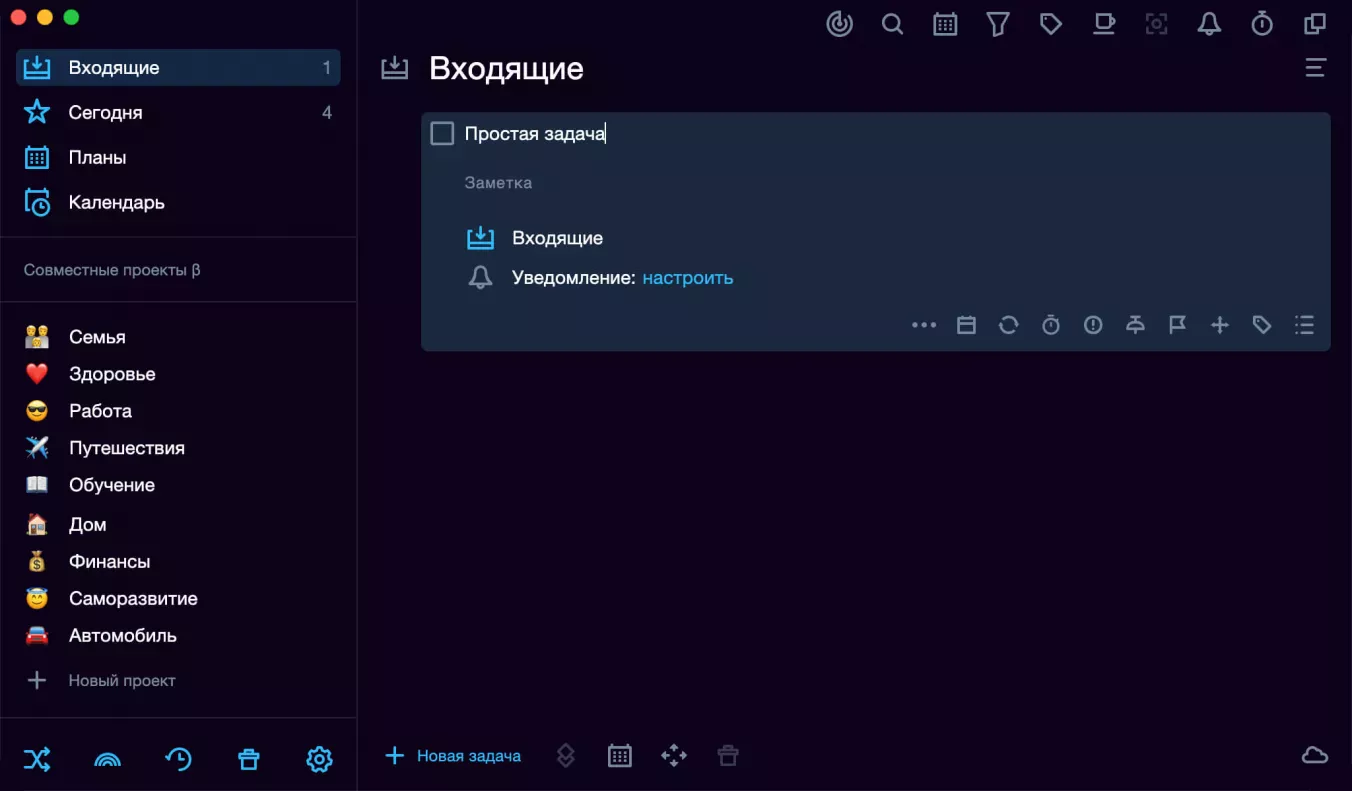Screen dimensions: 1352x791
Task: Open the calendar grid icon in top toolbar
Action: [x=945, y=24]
